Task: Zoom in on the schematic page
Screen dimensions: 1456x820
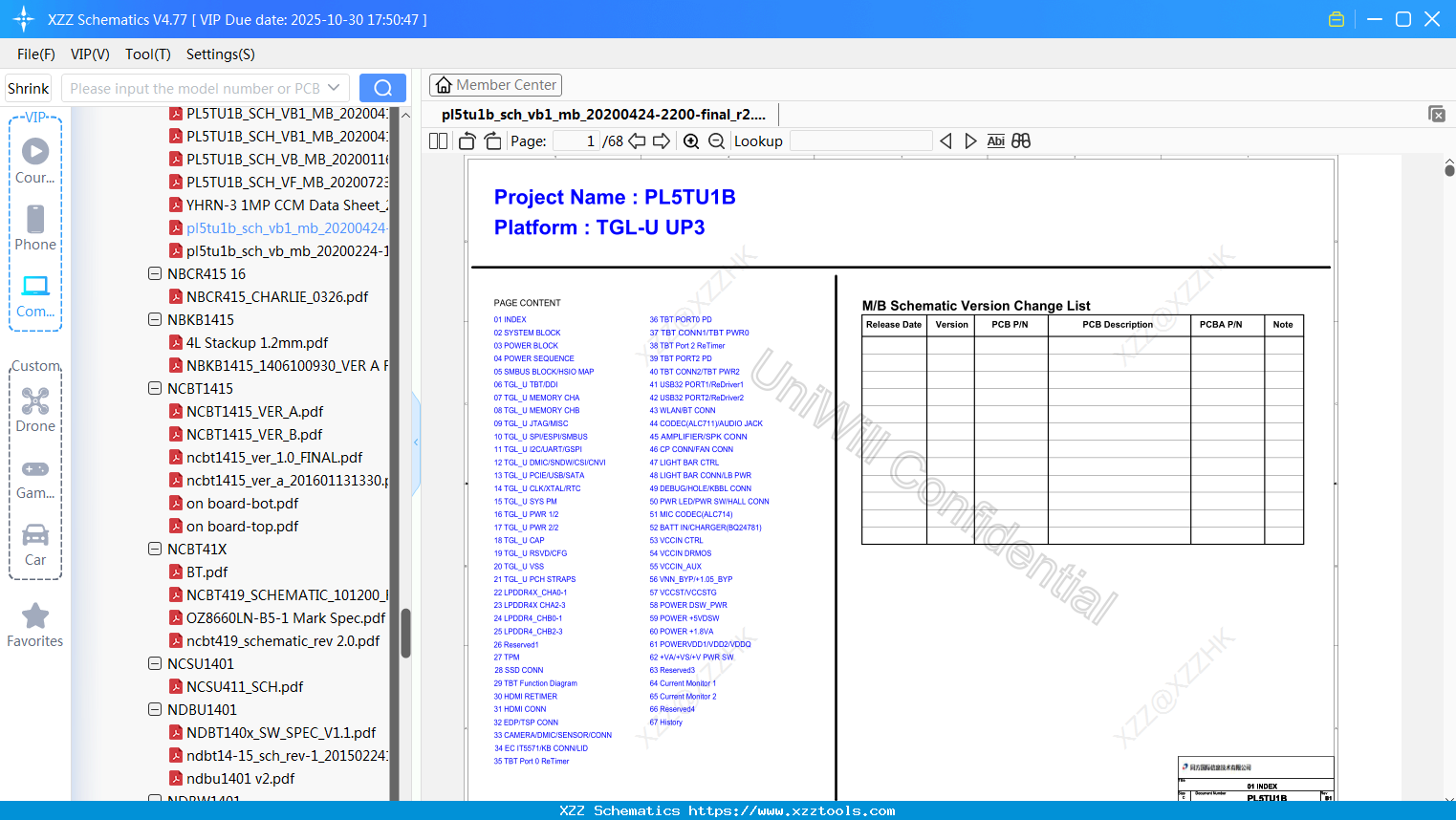Action: click(691, 141)
